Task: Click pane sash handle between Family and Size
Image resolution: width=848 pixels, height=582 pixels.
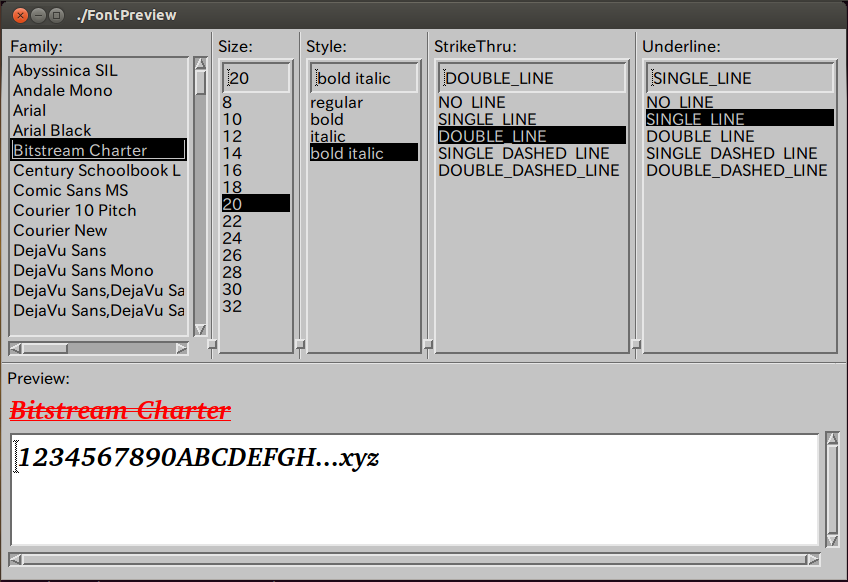Action: click(212, 344)
